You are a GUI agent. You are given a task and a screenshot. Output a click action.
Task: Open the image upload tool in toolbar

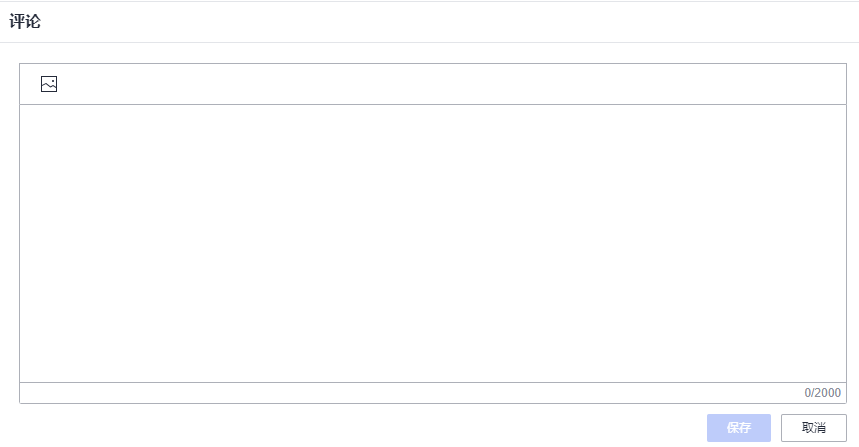[49, 85]
